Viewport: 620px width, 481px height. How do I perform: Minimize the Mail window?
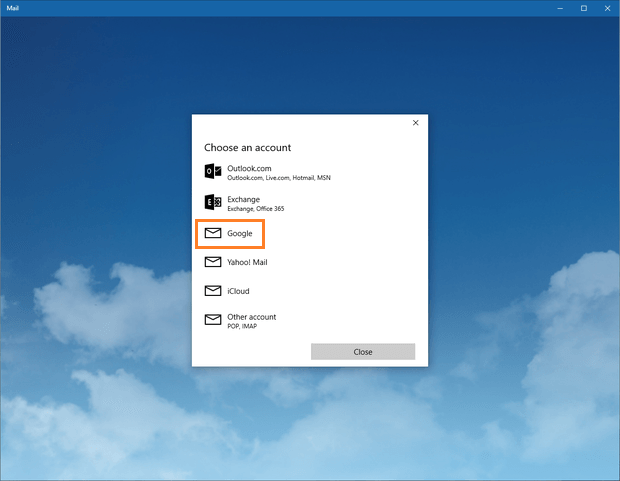point(560,8)
